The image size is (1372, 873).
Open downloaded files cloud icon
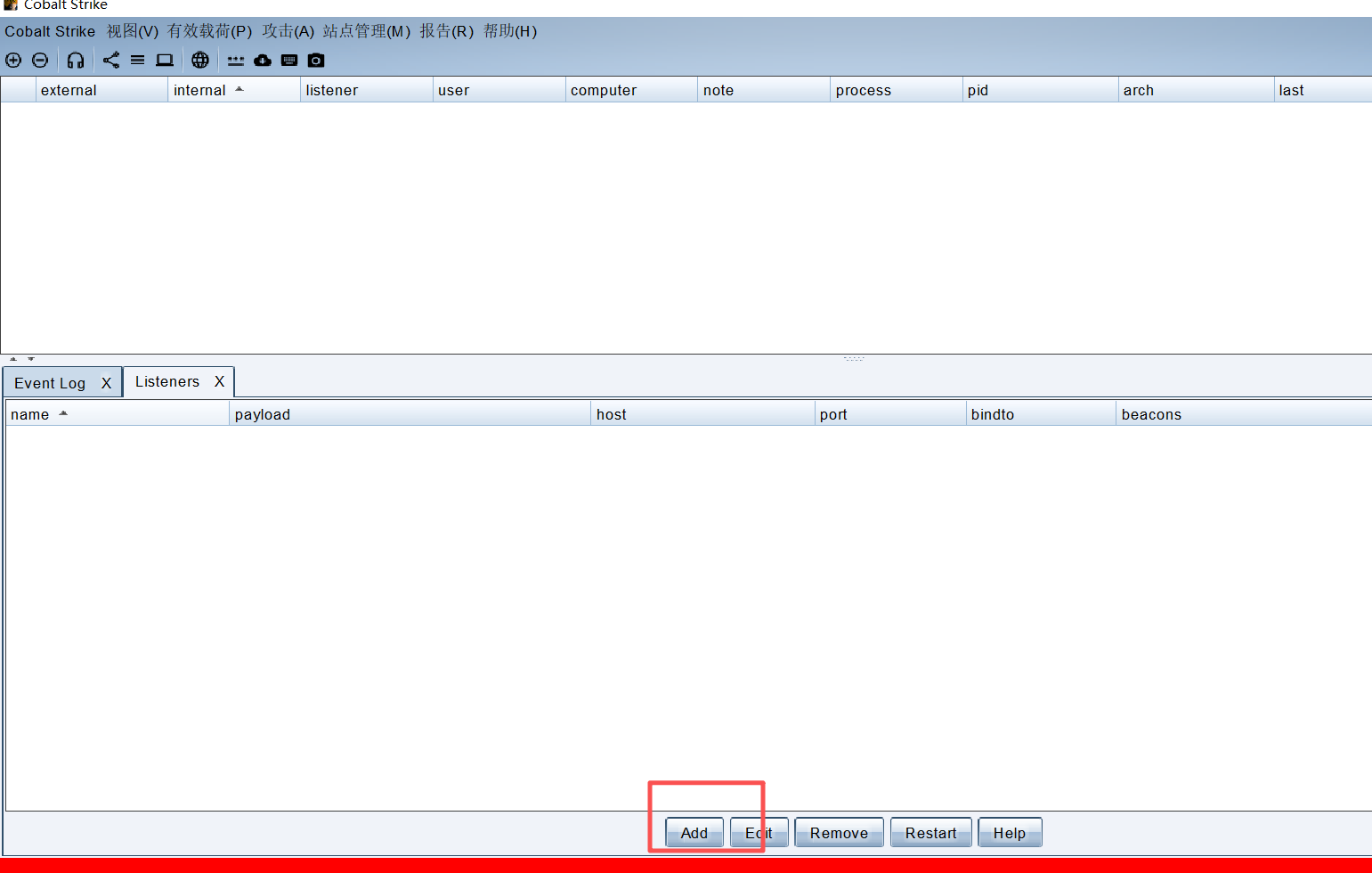[263, 61]
